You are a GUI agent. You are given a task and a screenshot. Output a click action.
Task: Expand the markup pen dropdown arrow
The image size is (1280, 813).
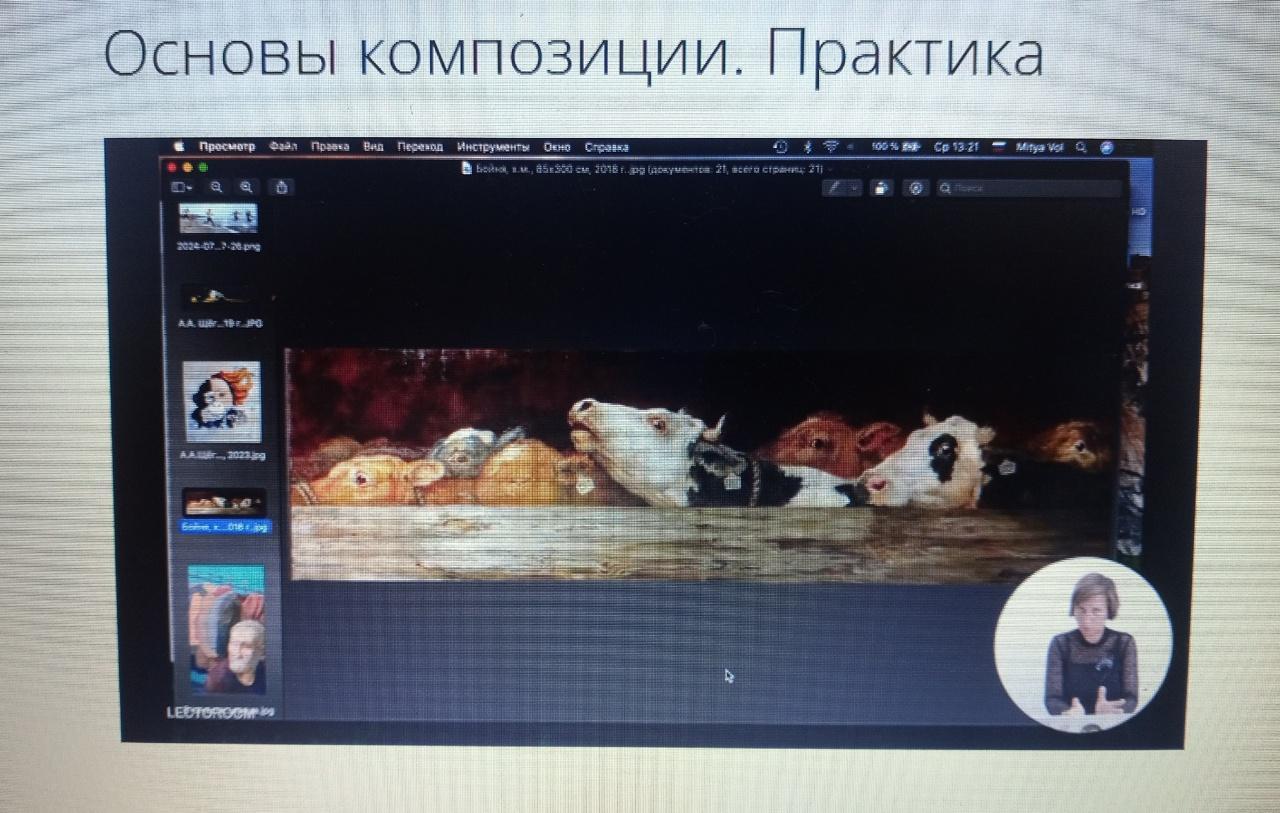coord(854,188)
